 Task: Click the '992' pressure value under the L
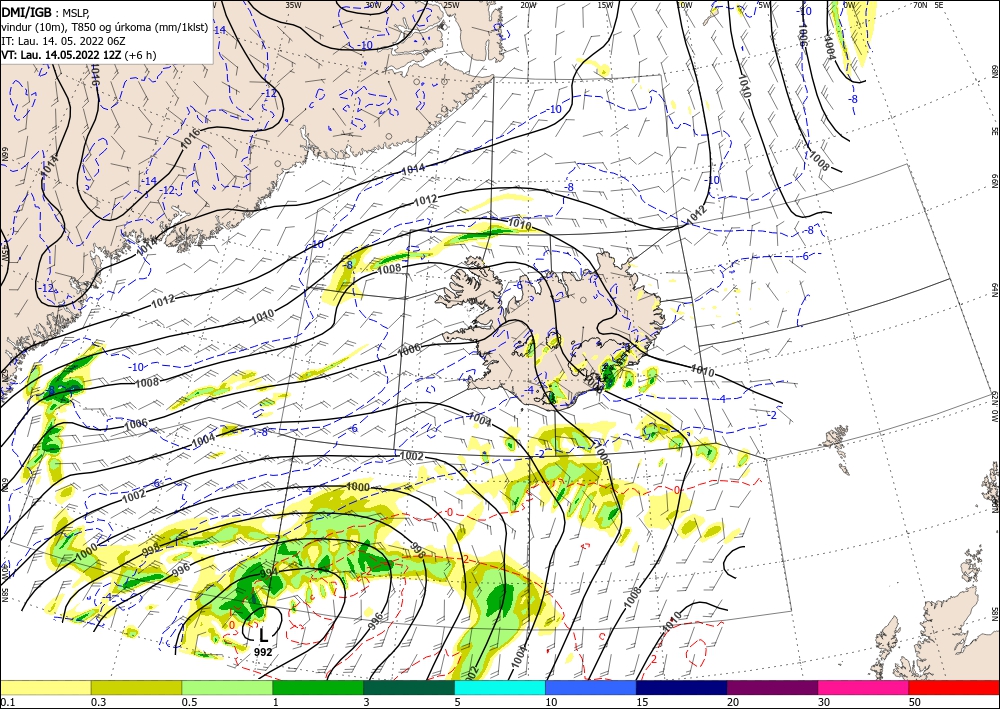click(x=263, y=652)
